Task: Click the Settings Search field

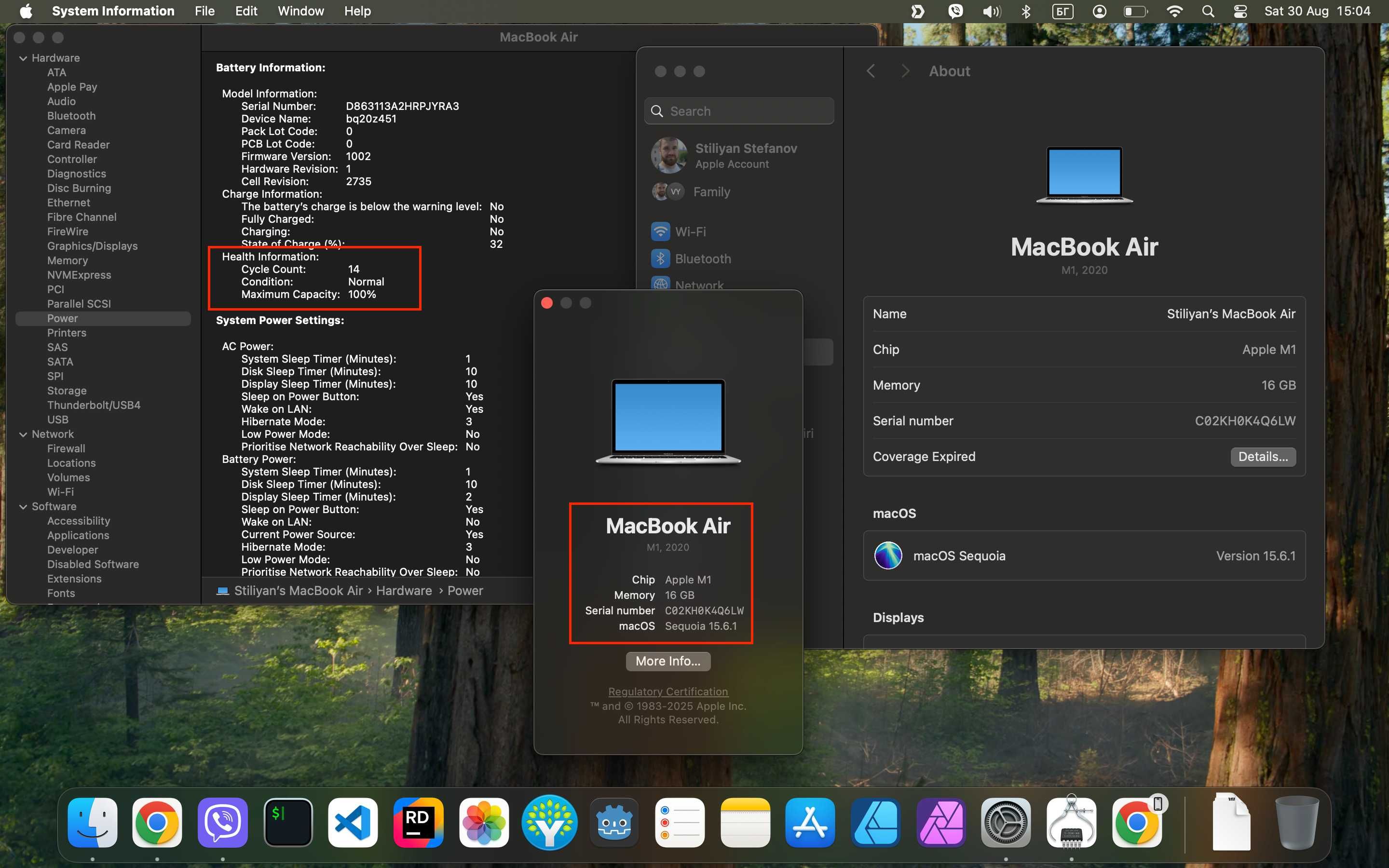Action: coord(739,111)
